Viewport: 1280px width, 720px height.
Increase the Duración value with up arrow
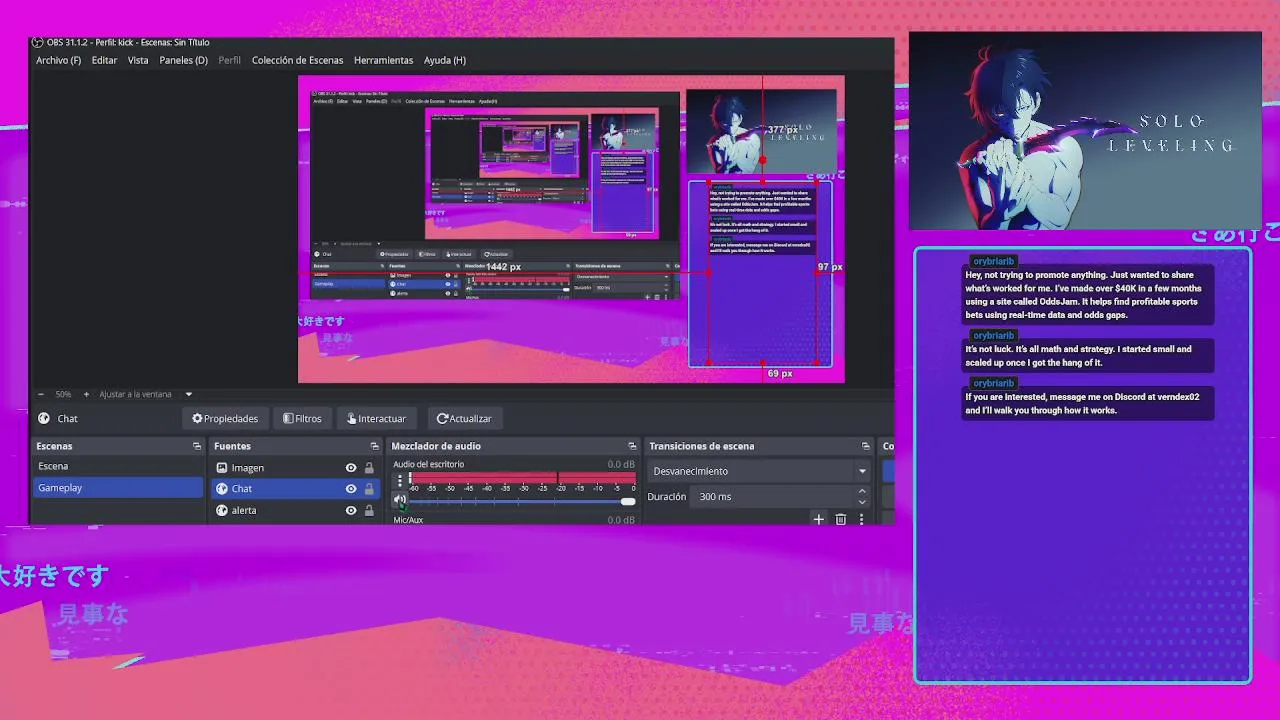(862, 491)
